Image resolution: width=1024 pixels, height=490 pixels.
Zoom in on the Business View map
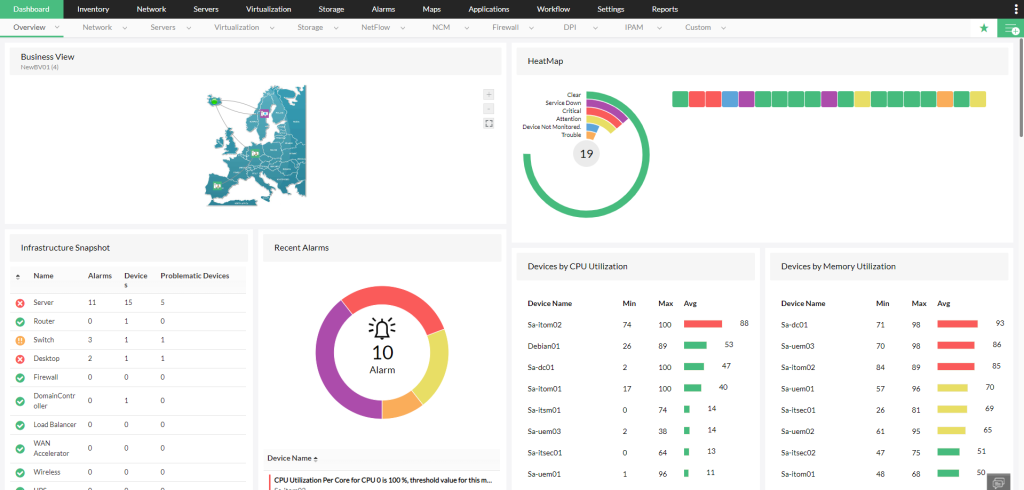point(488,93)
